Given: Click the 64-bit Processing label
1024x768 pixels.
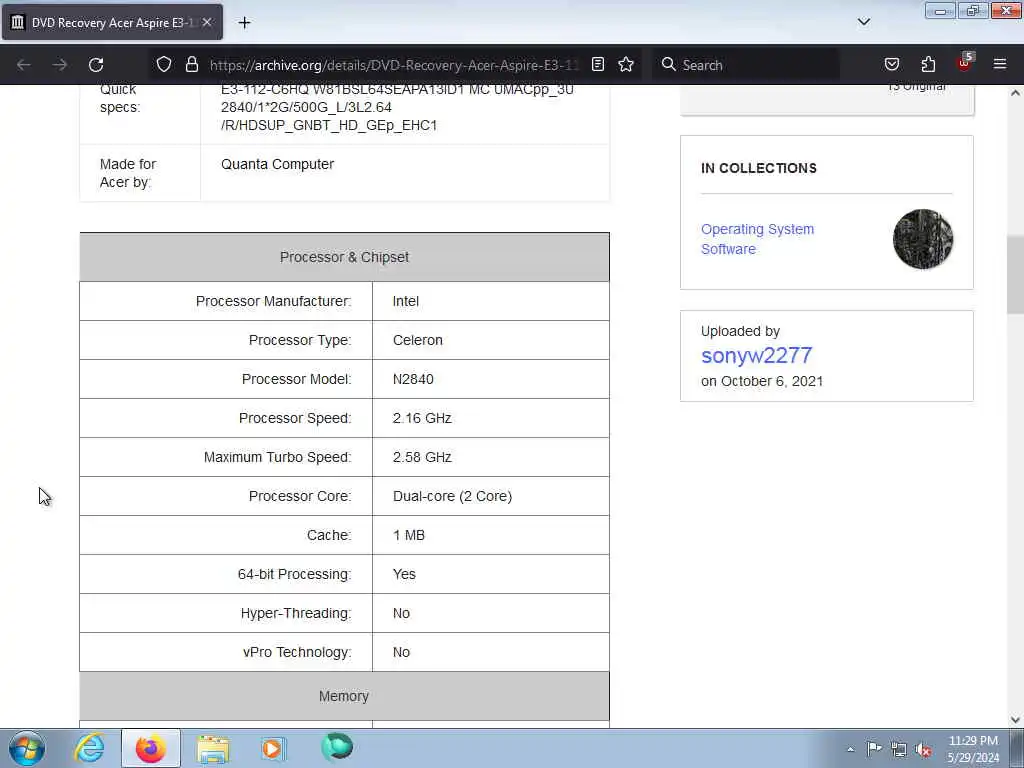Looking at the screenshot, I should 295,574.
